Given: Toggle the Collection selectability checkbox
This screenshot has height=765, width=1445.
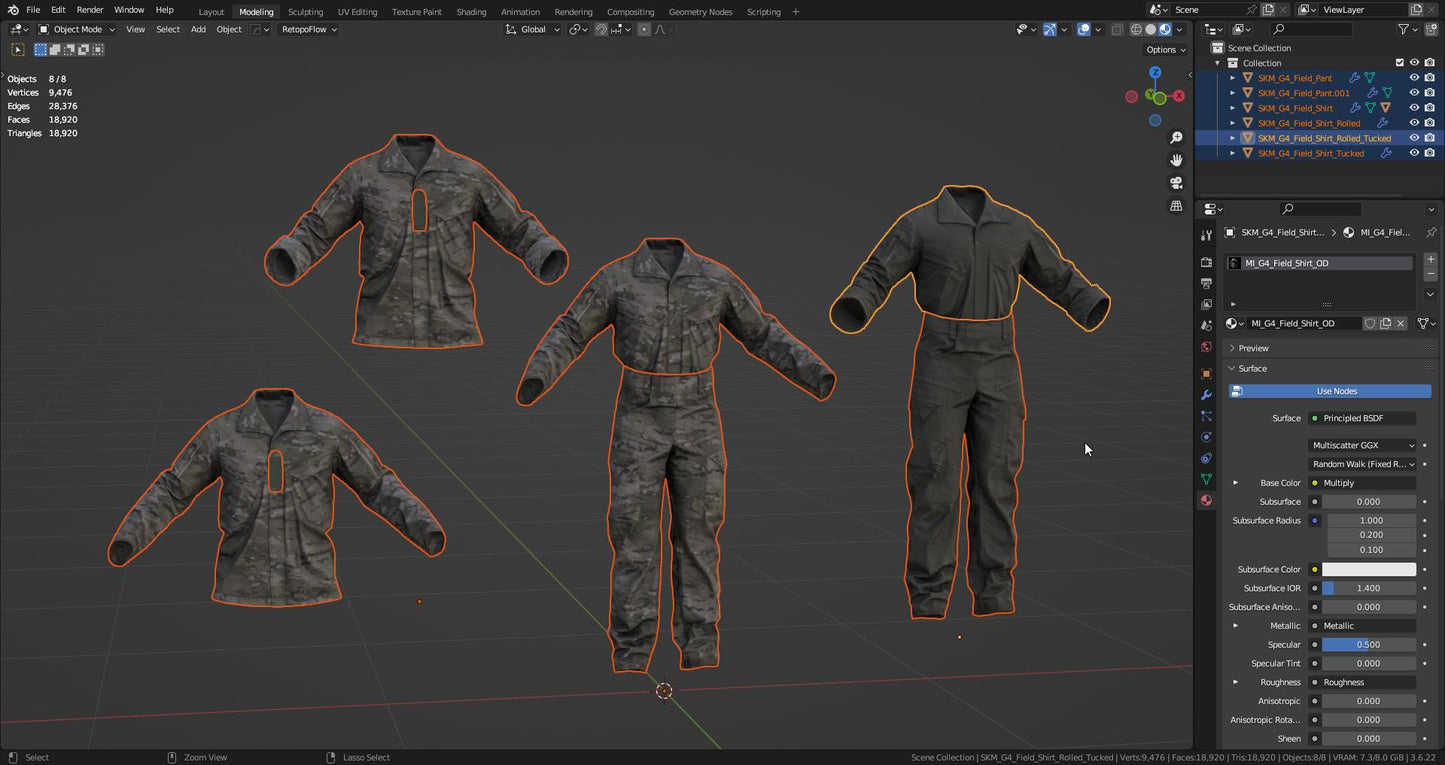Looking at the screenshot, I should click(x=1400, y=62).
